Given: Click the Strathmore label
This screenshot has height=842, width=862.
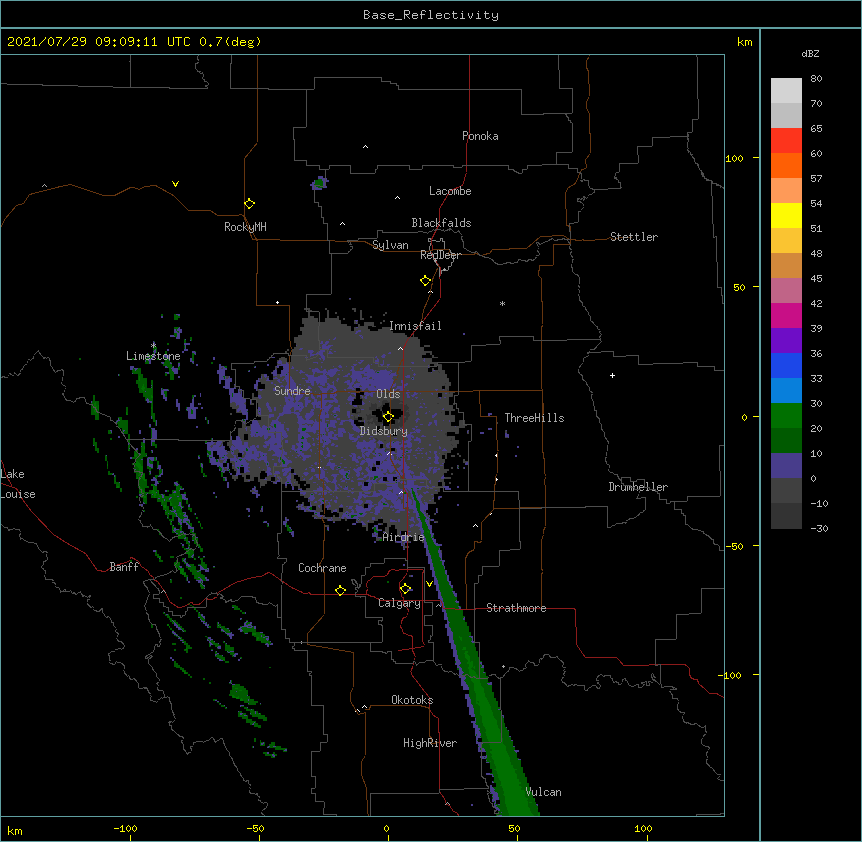Looking at the screenshot, I should click(x=516, y=608).
